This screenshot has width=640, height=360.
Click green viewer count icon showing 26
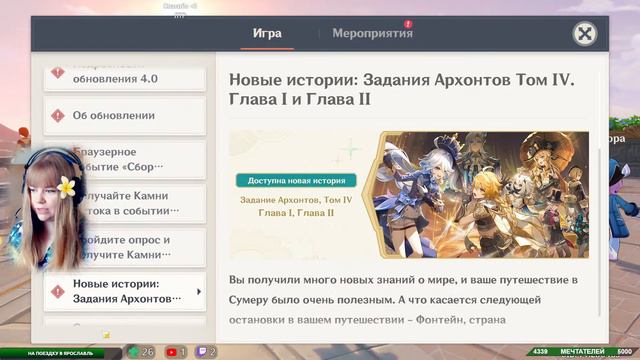(134, 352)
